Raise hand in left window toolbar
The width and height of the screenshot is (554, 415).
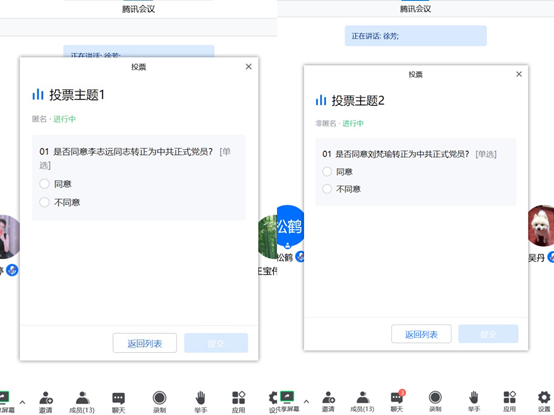(x=200, y=402)
